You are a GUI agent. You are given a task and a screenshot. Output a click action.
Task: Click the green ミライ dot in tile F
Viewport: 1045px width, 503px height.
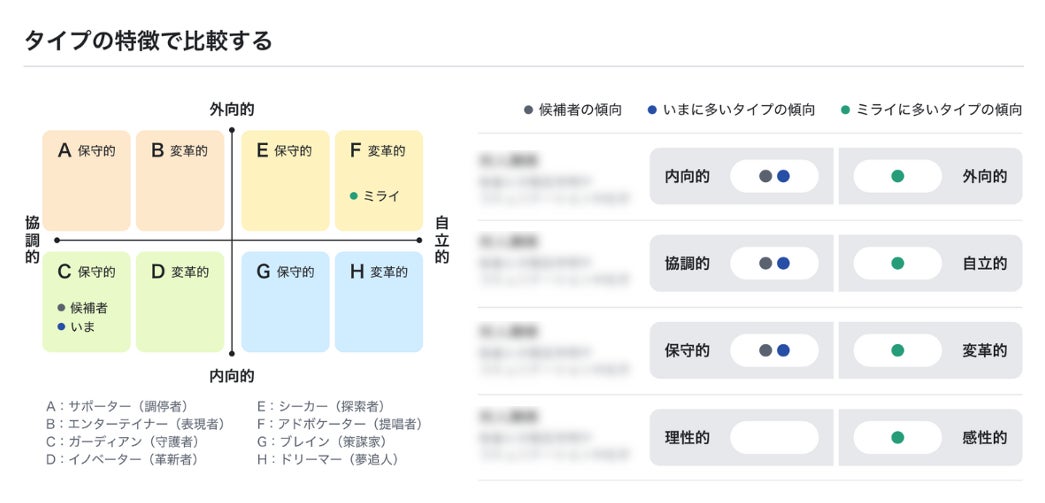coord(354,196)
